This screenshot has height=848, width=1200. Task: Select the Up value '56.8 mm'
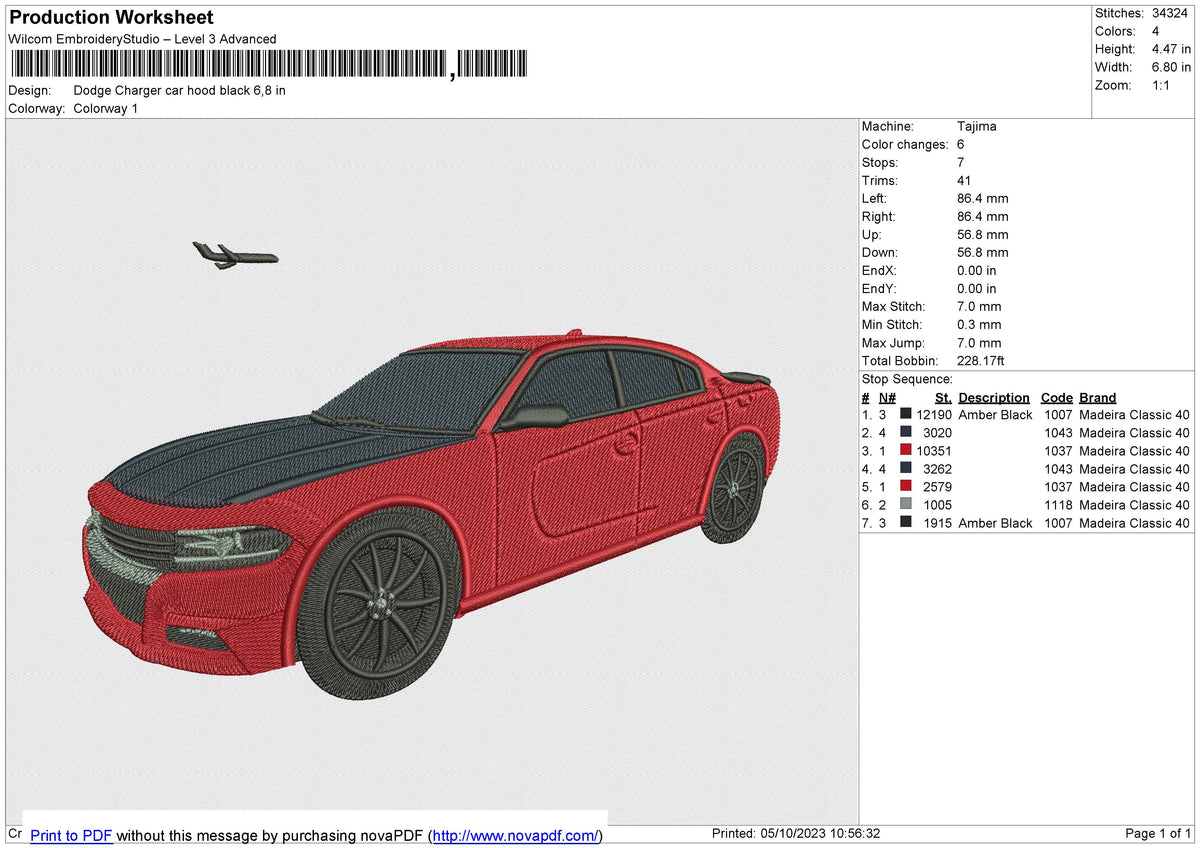coord(983,234)
